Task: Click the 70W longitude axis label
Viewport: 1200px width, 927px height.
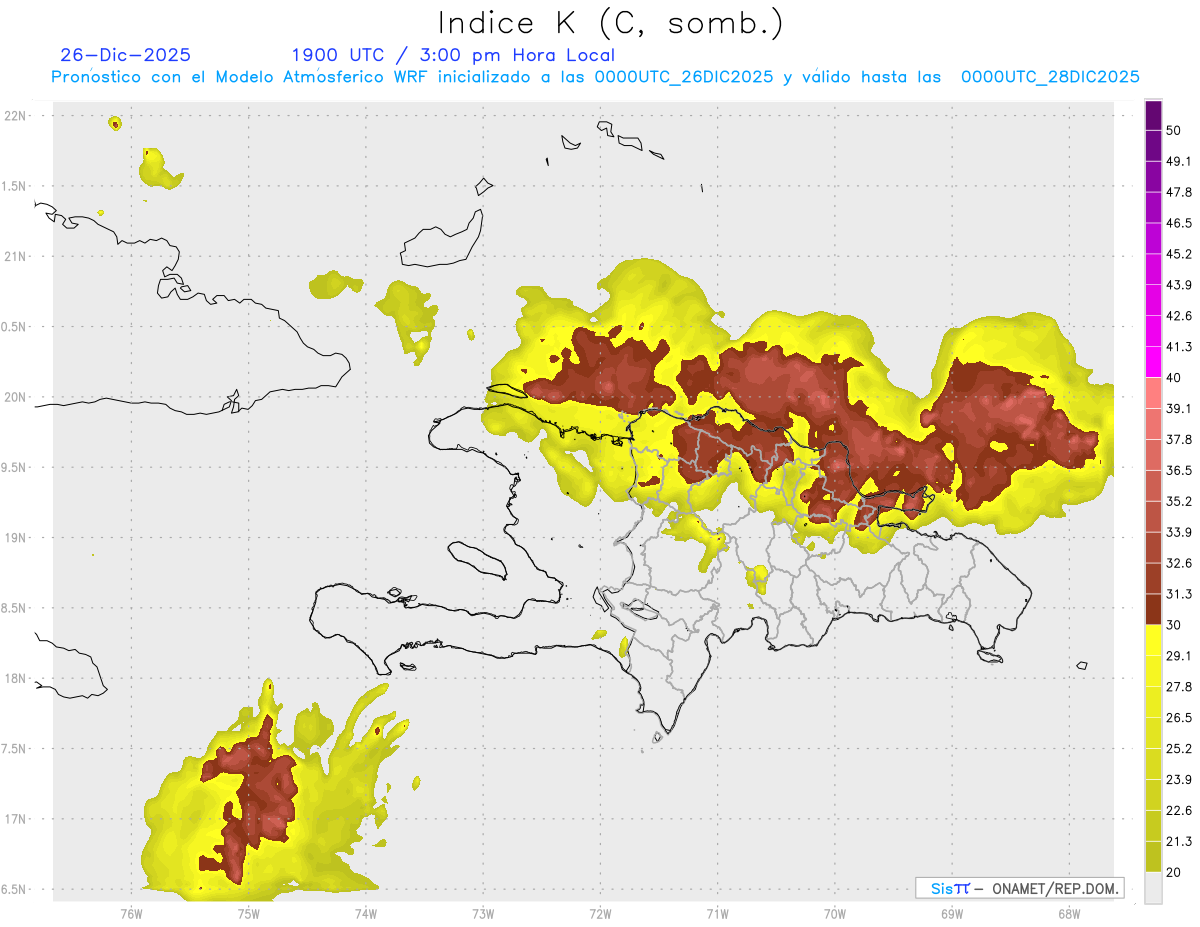Action: coord(835,913)
